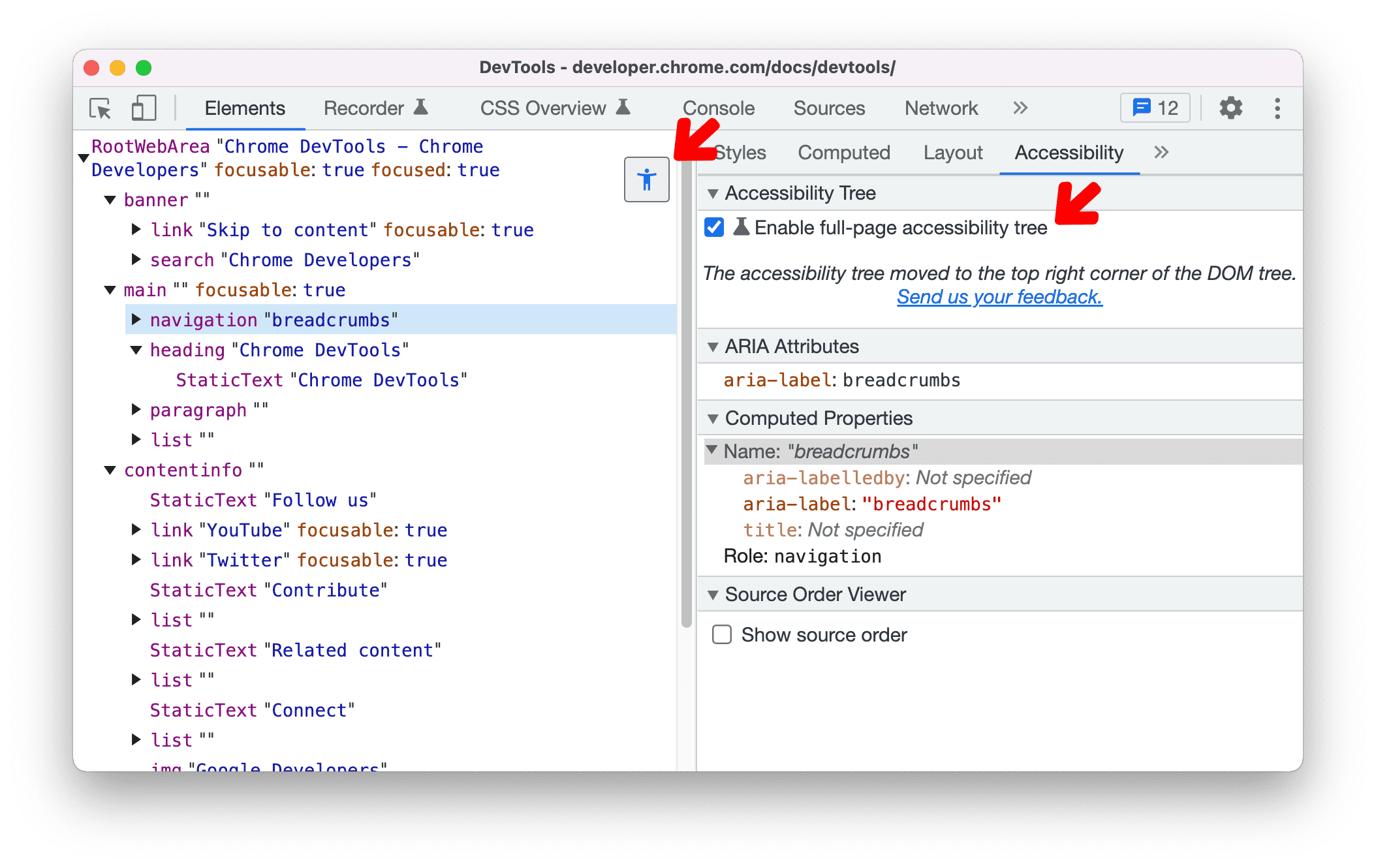1376x868 pixels.
Task: Click the inspect element cursor icon
Action: [102, 109]
